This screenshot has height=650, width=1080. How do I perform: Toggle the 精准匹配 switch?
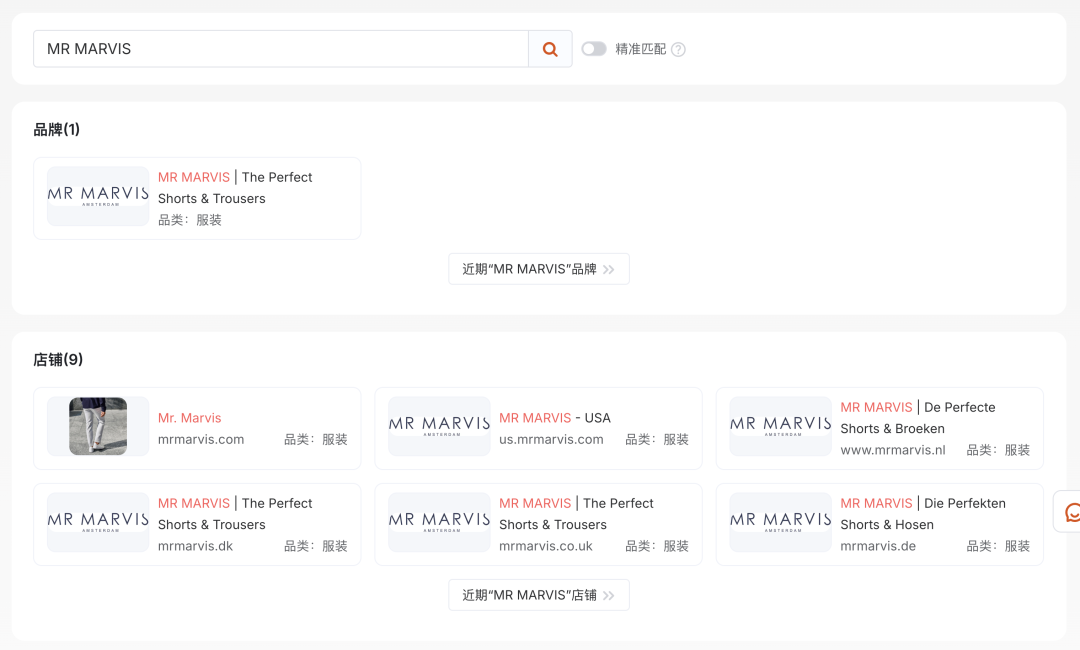coord(594,49)
